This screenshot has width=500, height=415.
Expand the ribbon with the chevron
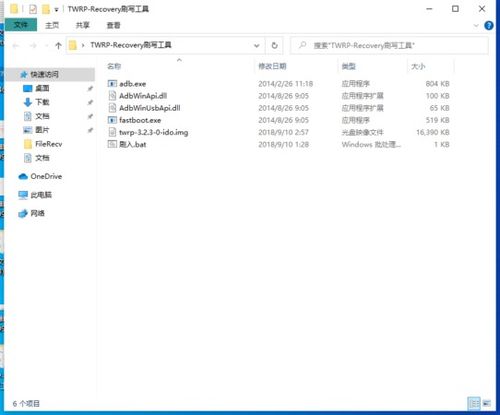point(476,25)
